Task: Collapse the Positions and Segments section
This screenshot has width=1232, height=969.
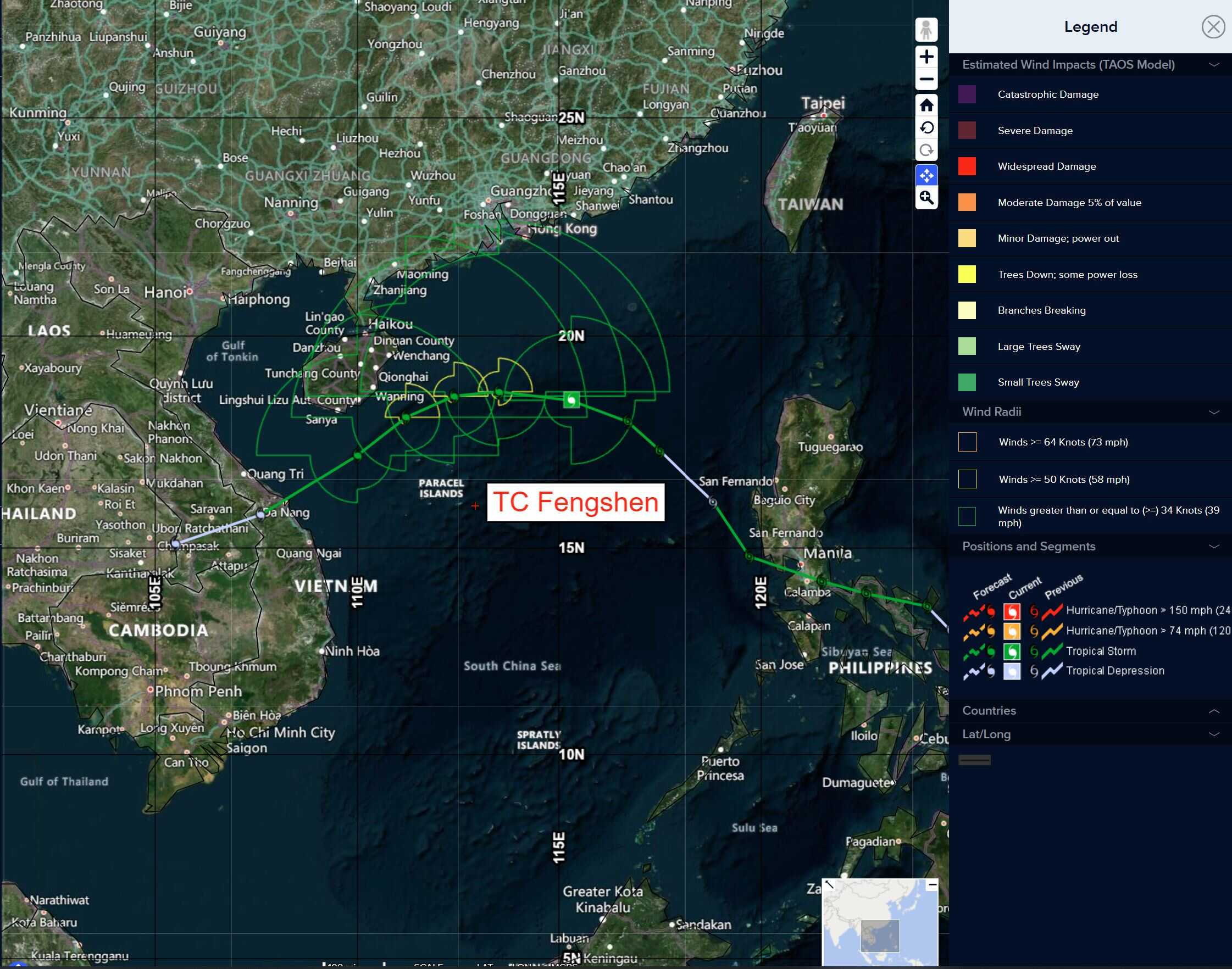Action: pos(1214,547)
